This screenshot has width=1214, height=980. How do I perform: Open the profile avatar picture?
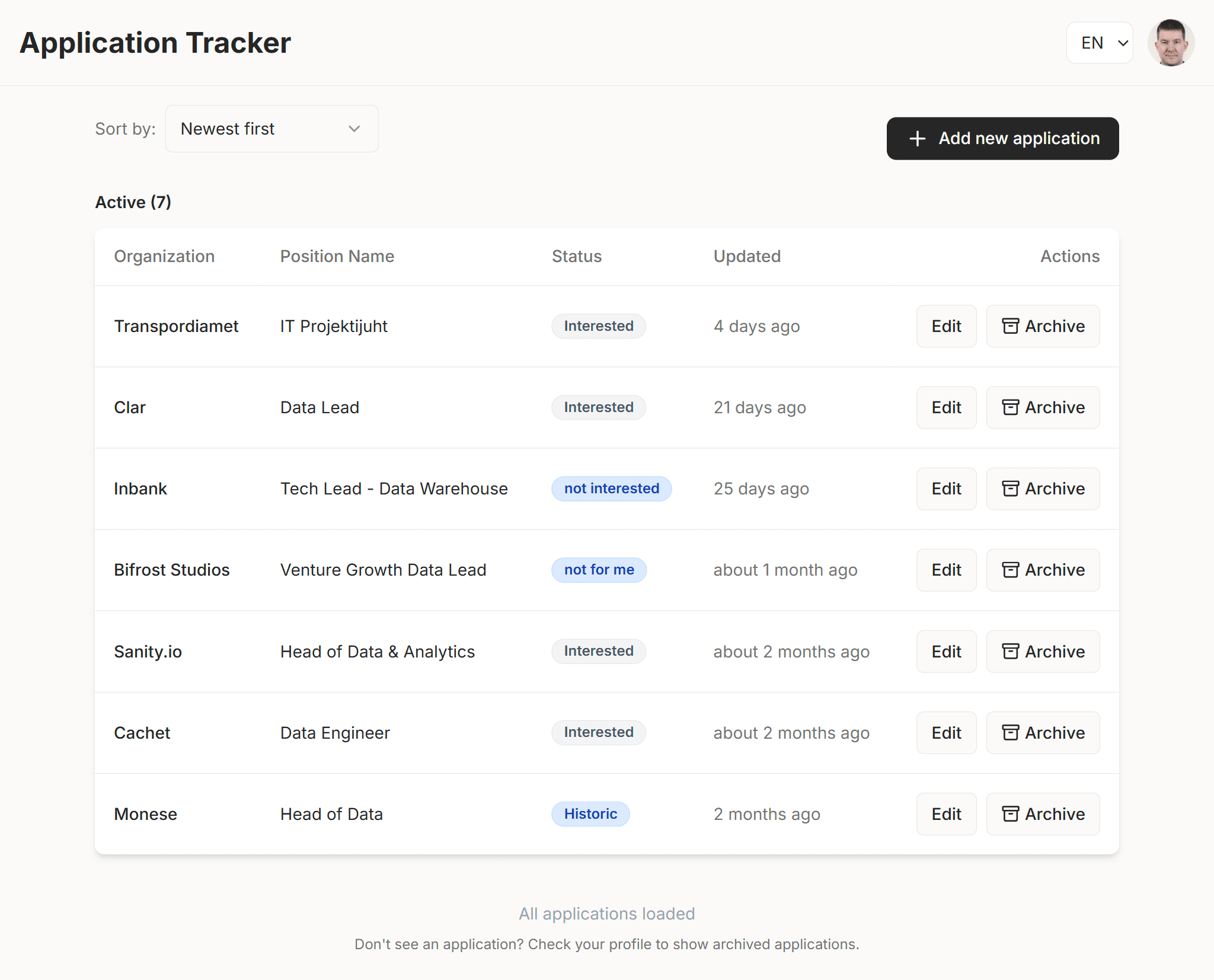pos(1171,42)
